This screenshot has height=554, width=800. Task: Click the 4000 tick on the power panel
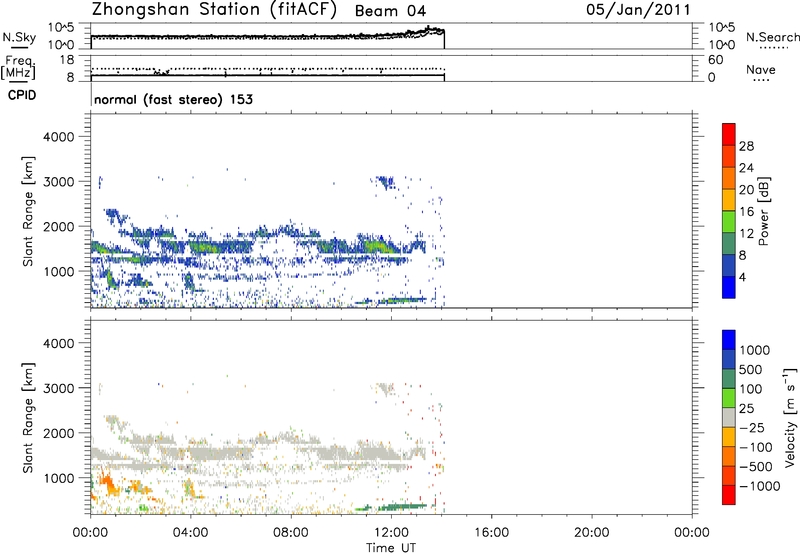(x=59, y=137)
